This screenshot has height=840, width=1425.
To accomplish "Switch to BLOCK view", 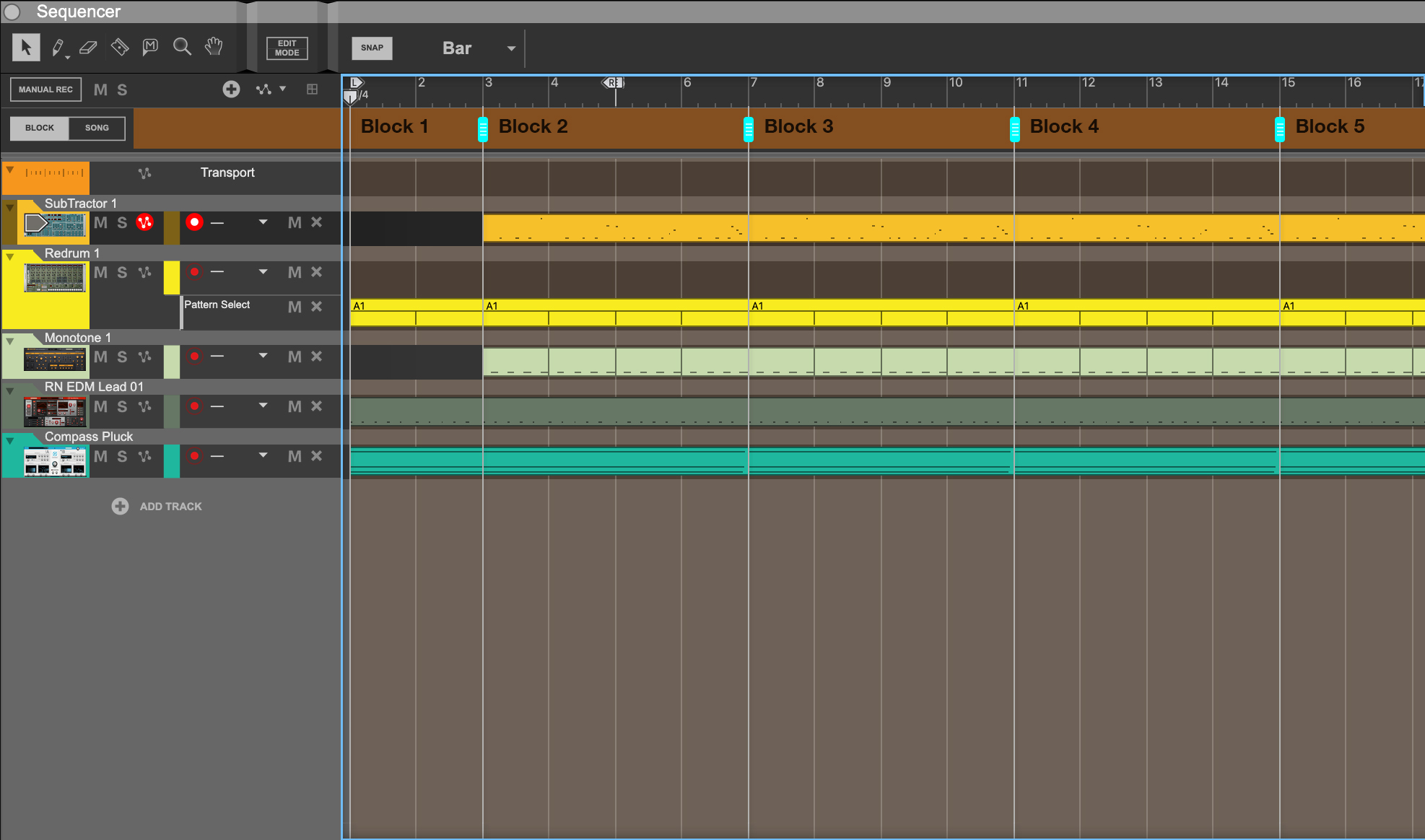I will (40, 128).
